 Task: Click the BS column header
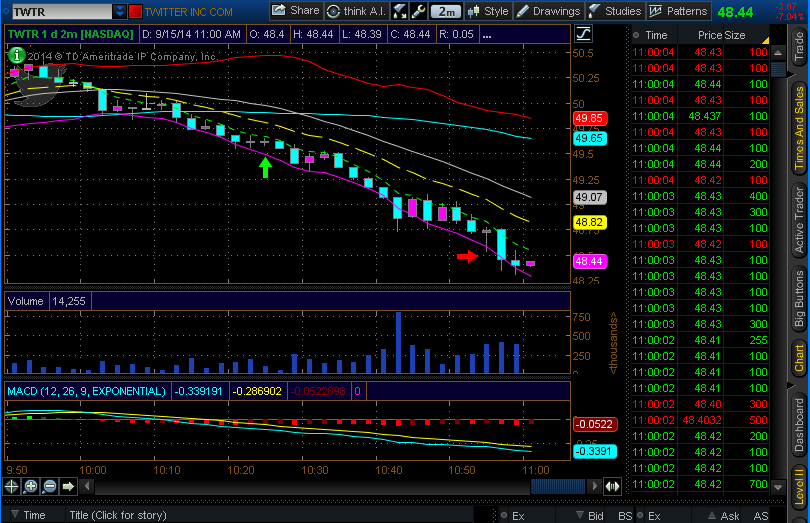tap(625, 516)
